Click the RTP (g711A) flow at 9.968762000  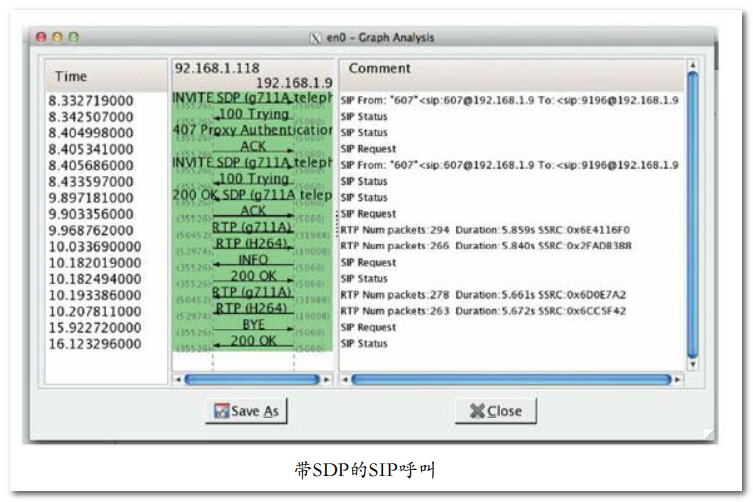tap(252, 227)
